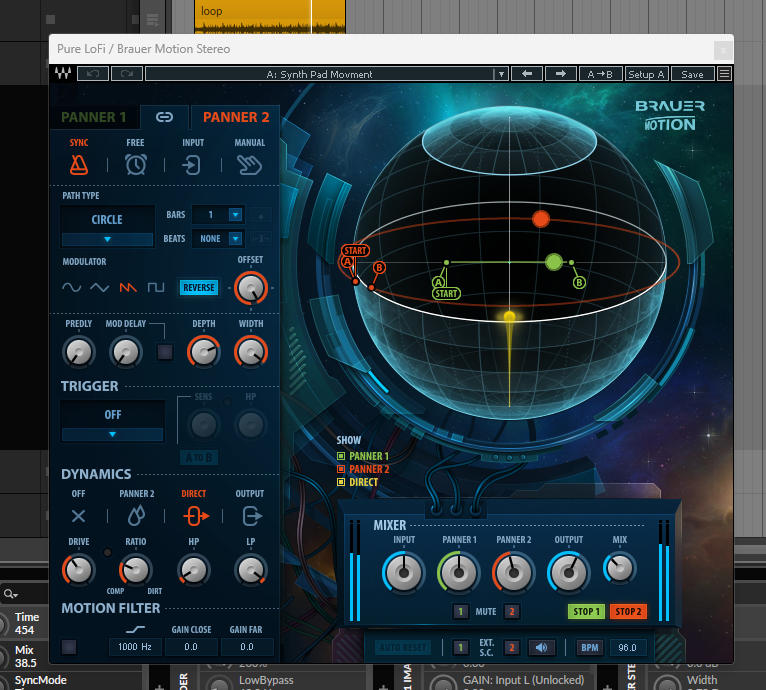Click the 96.0 BPM value field
The width and height of the screenshot is (766, 690).
(628, 647)
